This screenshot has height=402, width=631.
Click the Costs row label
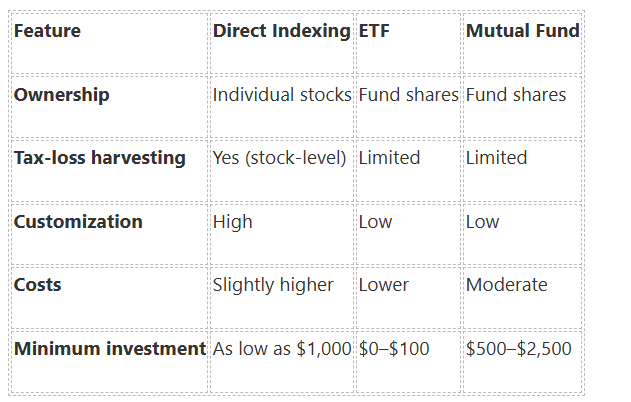click(38, 285)
